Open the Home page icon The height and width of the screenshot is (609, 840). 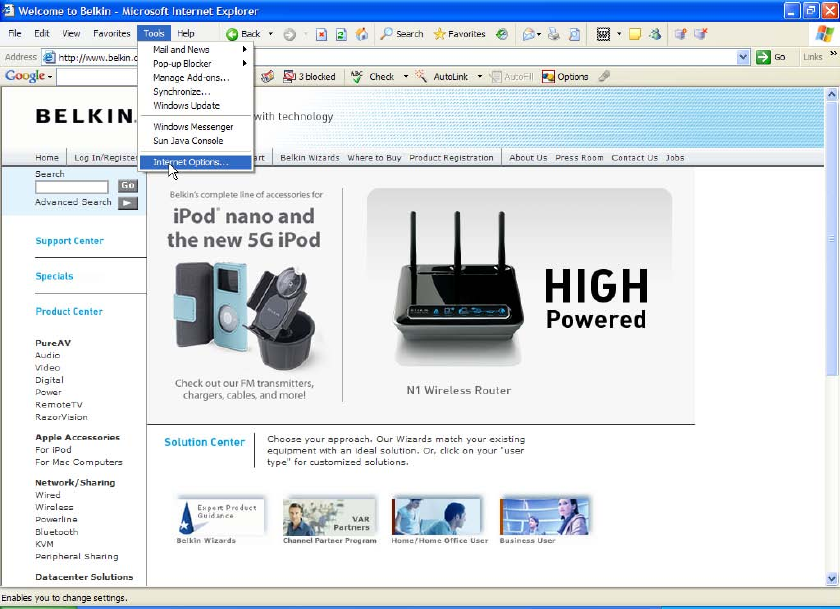(362, 34)
